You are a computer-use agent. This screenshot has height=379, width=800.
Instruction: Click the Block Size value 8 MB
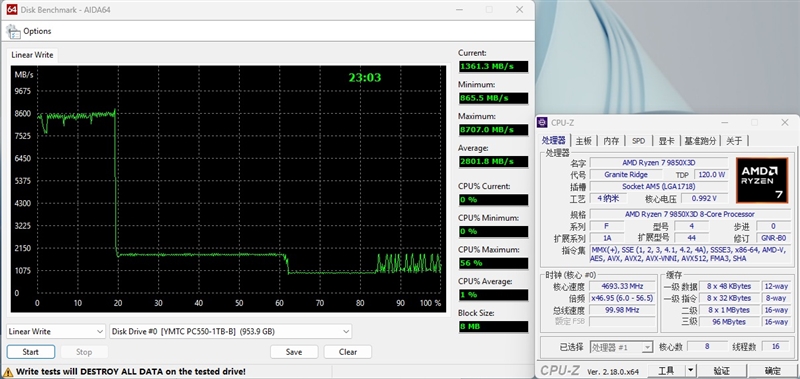tap(493, 326)
